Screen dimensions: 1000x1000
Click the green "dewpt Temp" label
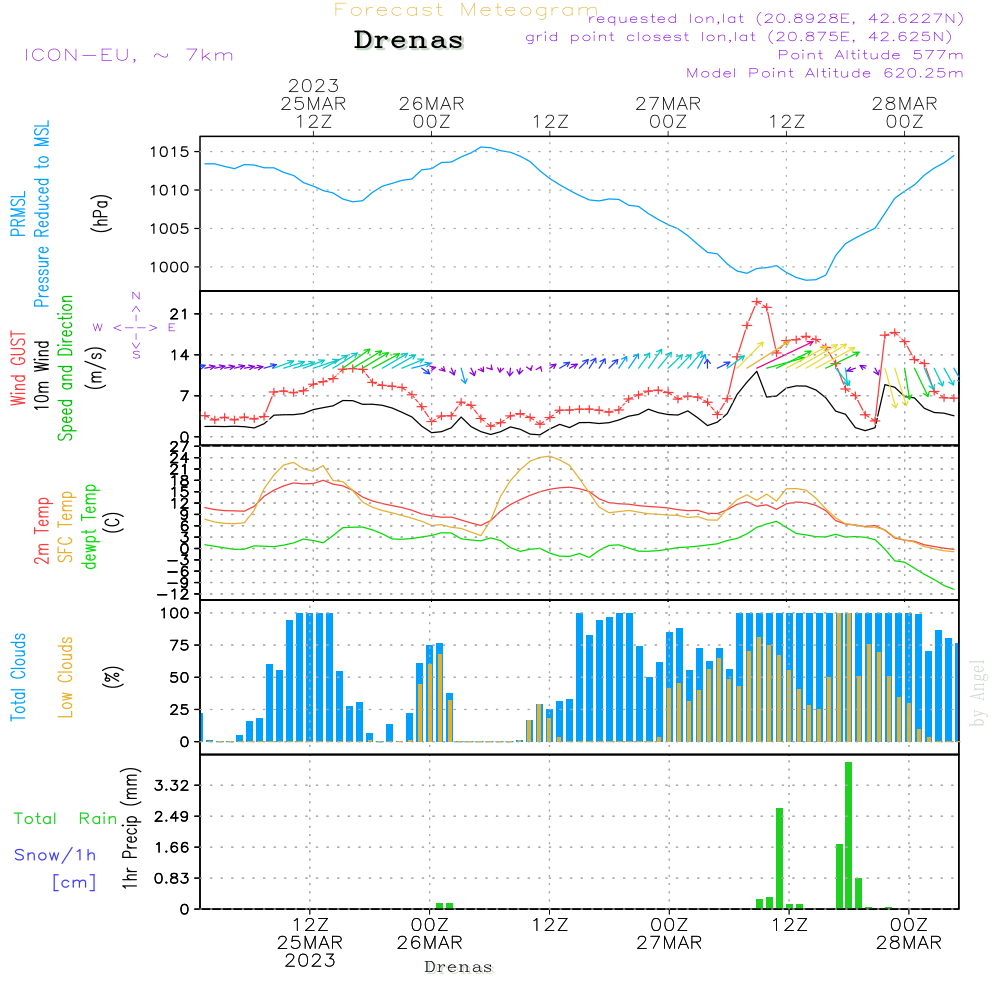[89, 526]
